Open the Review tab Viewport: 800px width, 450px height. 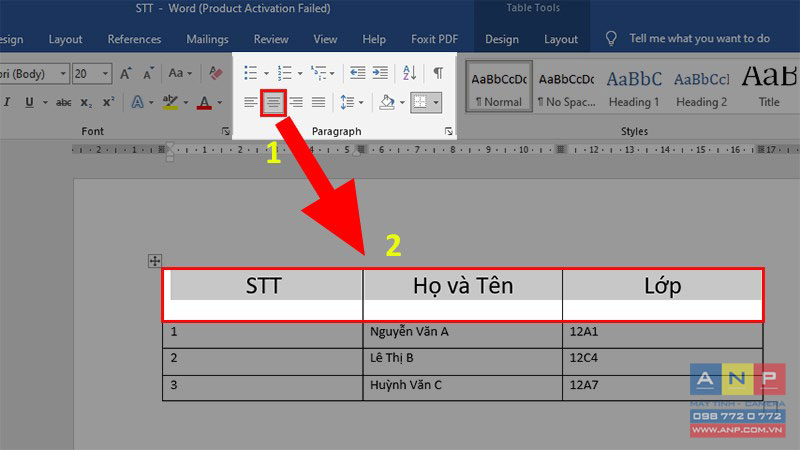click(271, 39)
